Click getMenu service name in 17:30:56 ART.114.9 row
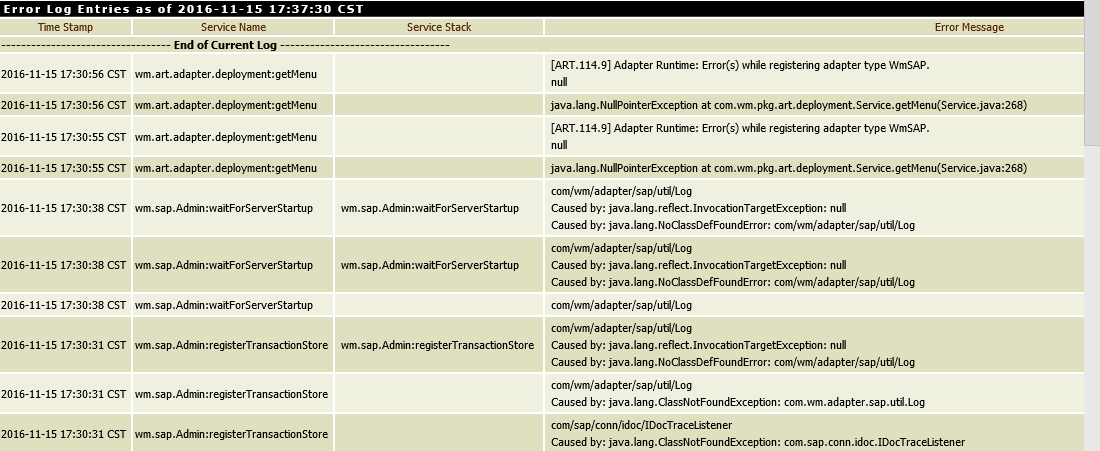This screenshot has width=1100, height=451. coord(226,73)
